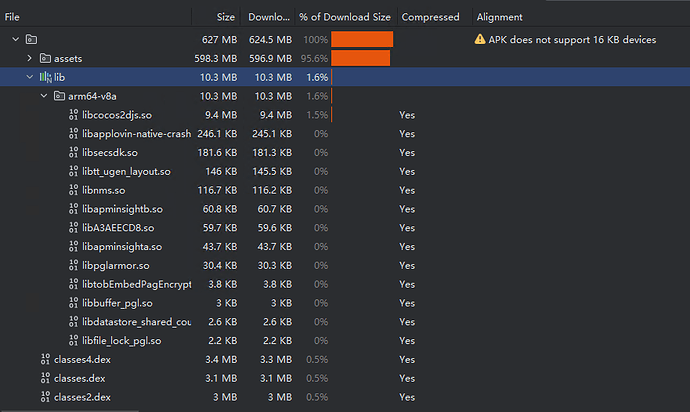
Task: Sort by the Size column header
Action: (x=226, y=17)
